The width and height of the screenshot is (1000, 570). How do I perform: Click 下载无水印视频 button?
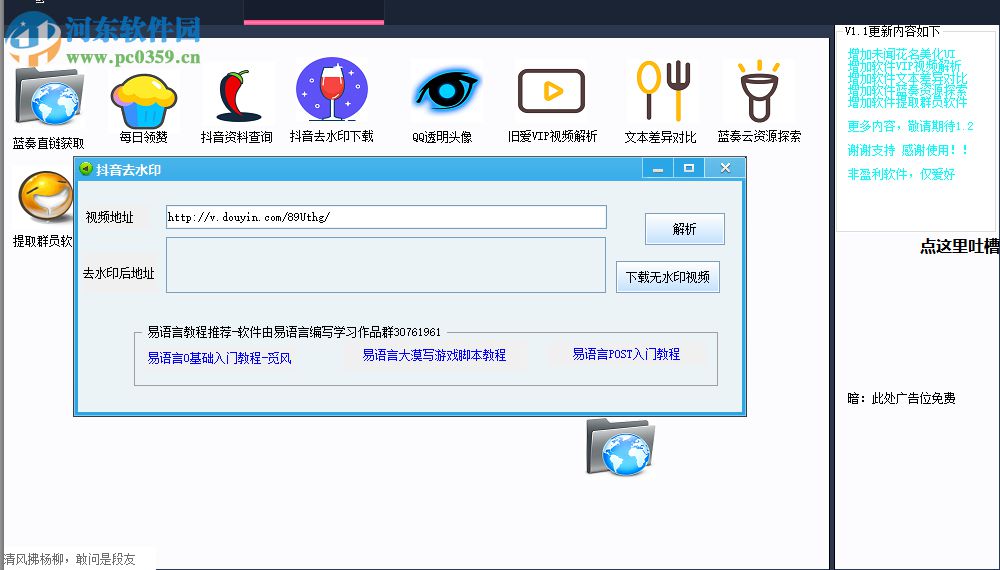click(x=668, y=277)
